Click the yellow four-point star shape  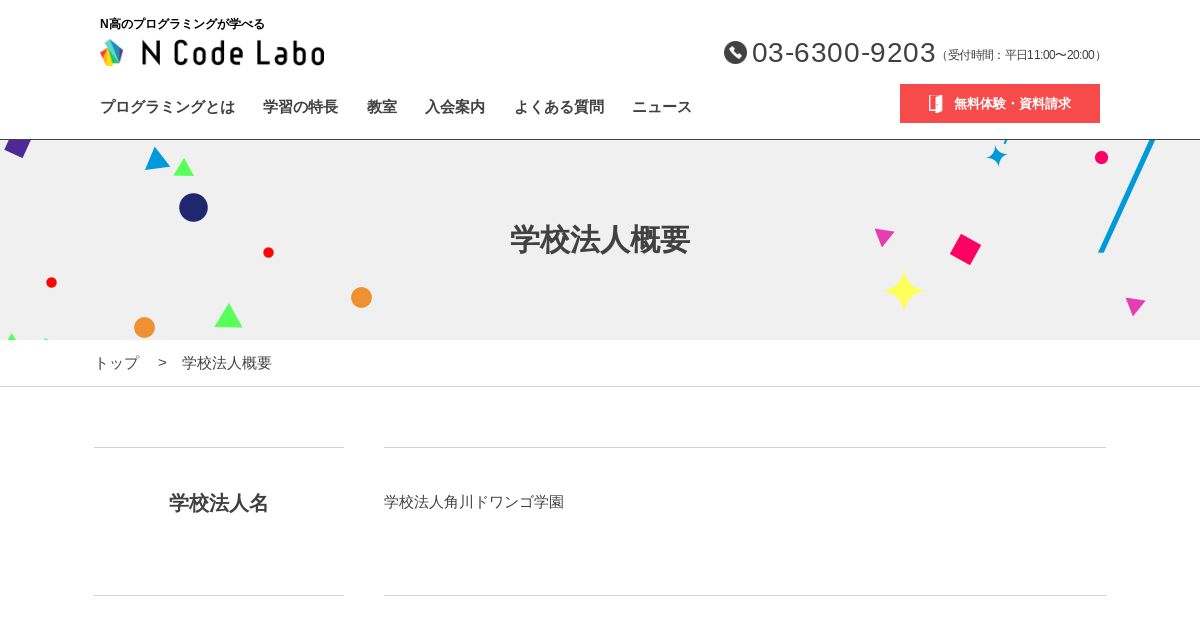tap(903, 291)
